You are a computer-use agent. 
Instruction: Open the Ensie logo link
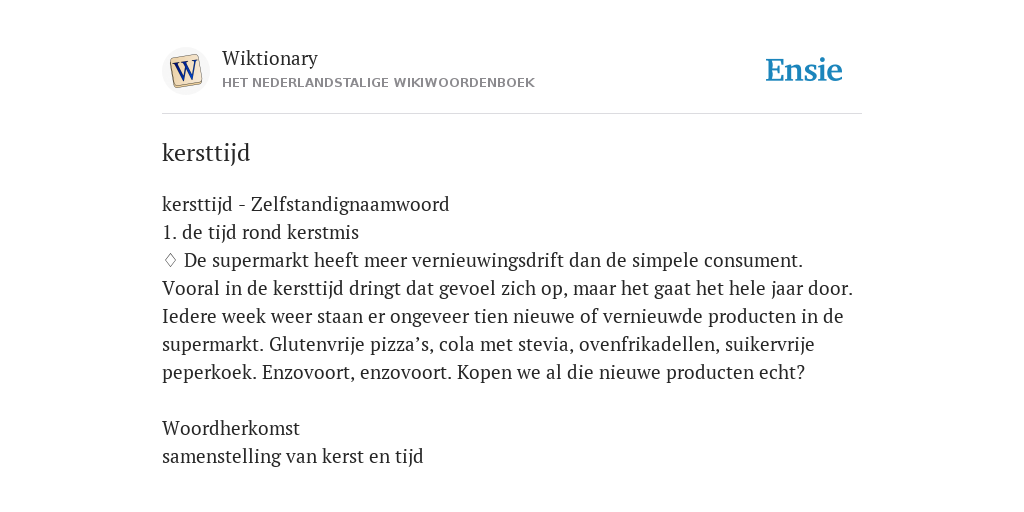click(804, 70)
